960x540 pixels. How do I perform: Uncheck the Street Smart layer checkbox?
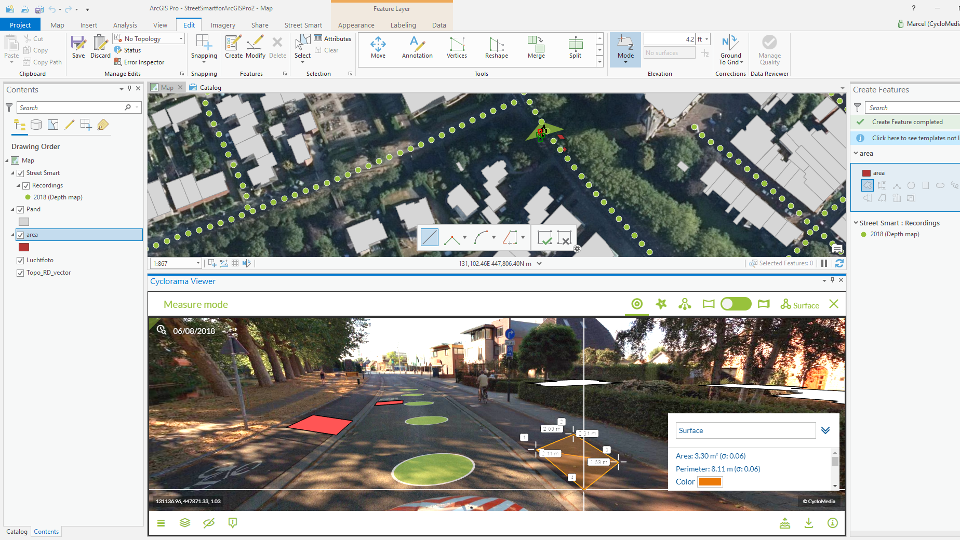click(20, 173)
